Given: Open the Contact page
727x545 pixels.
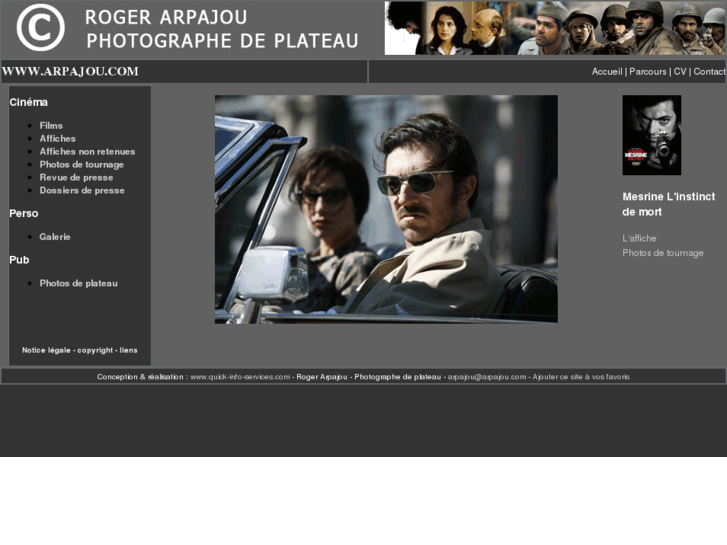Looking at the screenshot, I should coord(709,71).
